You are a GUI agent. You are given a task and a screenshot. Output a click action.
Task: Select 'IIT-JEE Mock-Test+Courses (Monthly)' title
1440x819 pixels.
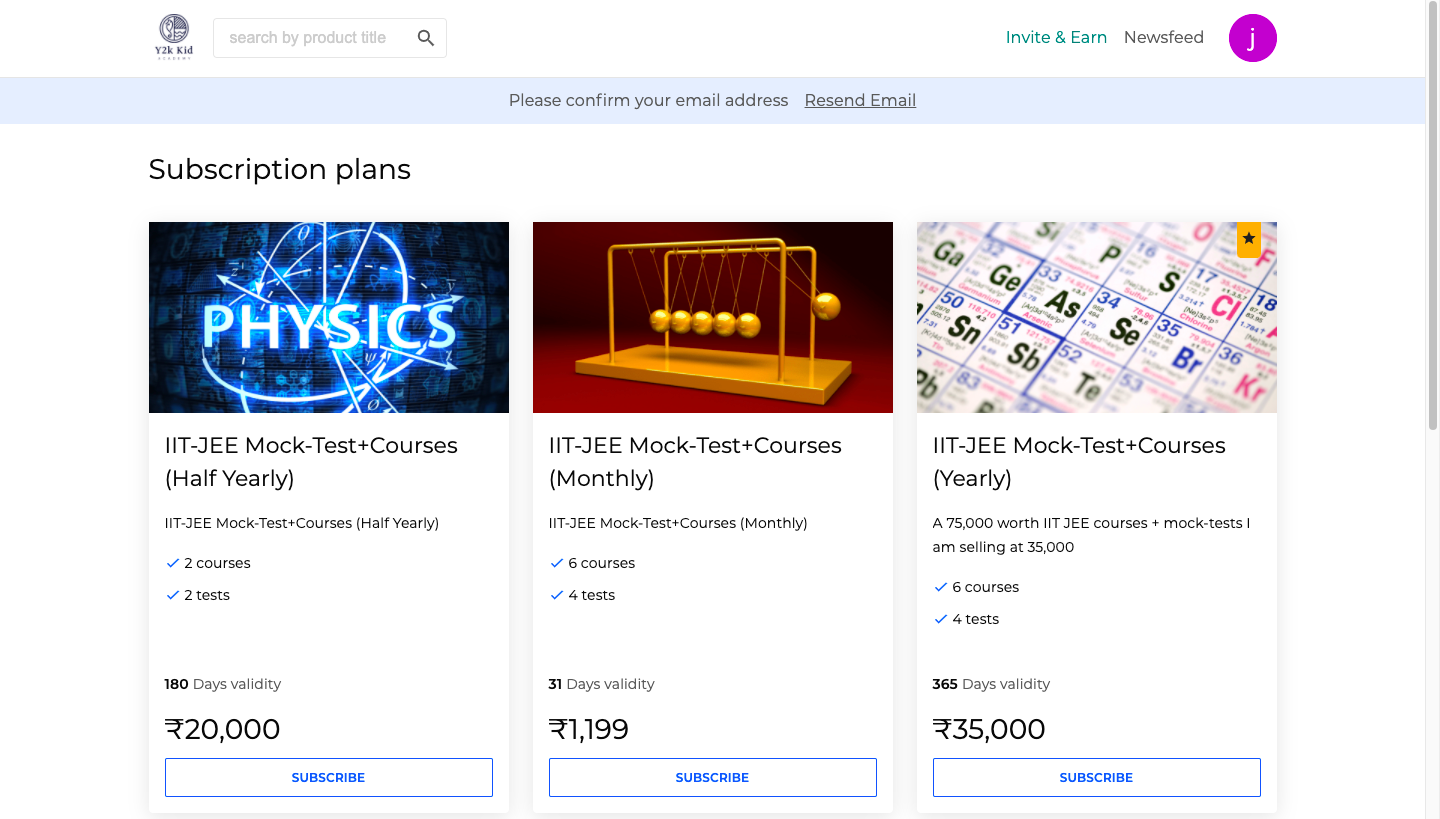click(695, 462)
